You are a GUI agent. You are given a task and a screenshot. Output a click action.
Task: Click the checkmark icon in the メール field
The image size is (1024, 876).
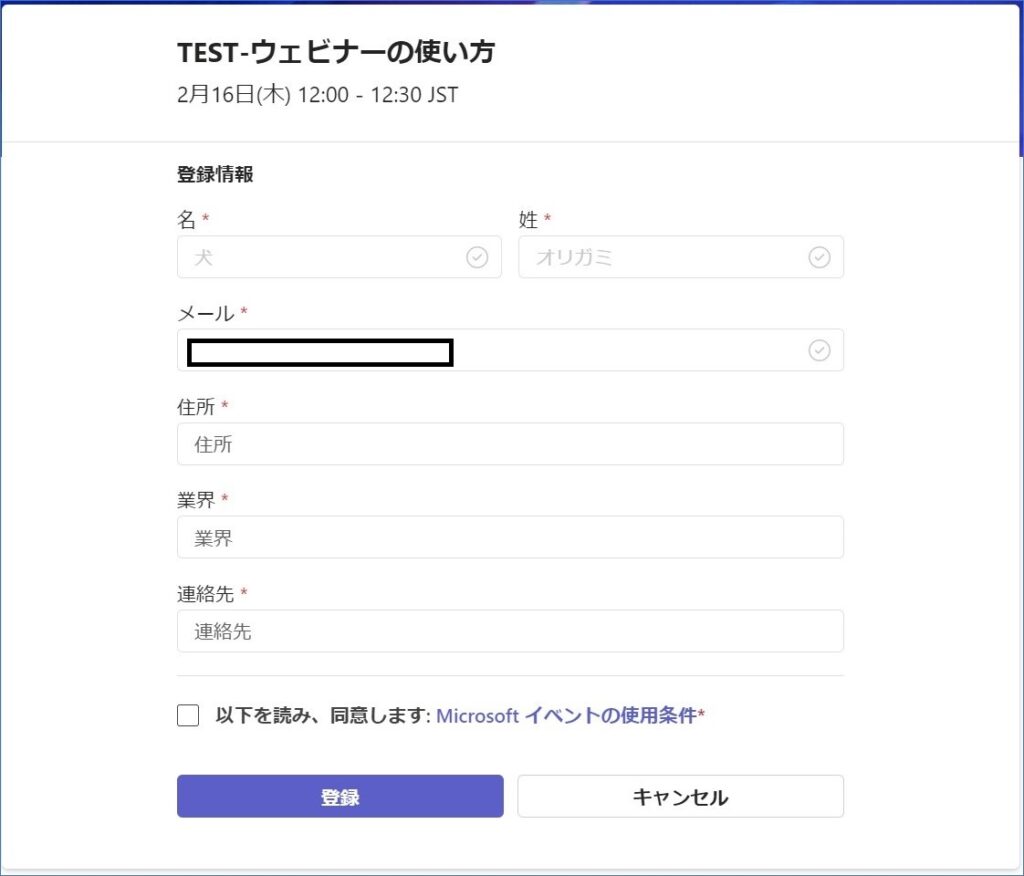(x=819, y=350)
